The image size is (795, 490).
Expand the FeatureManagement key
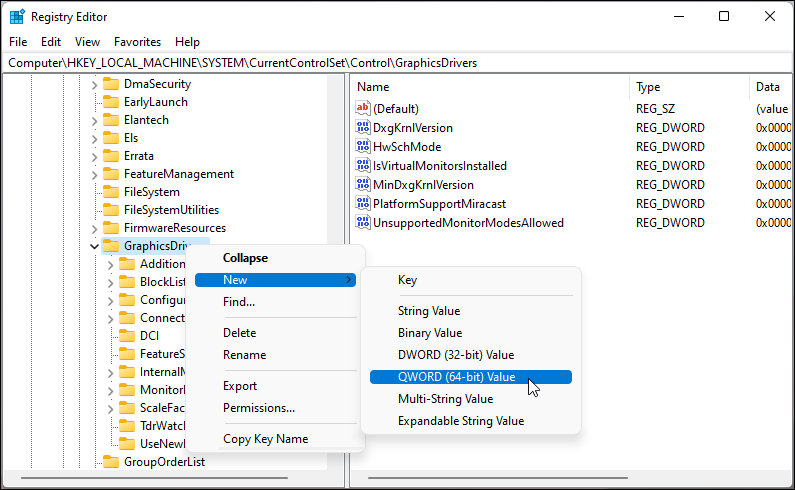94,175
